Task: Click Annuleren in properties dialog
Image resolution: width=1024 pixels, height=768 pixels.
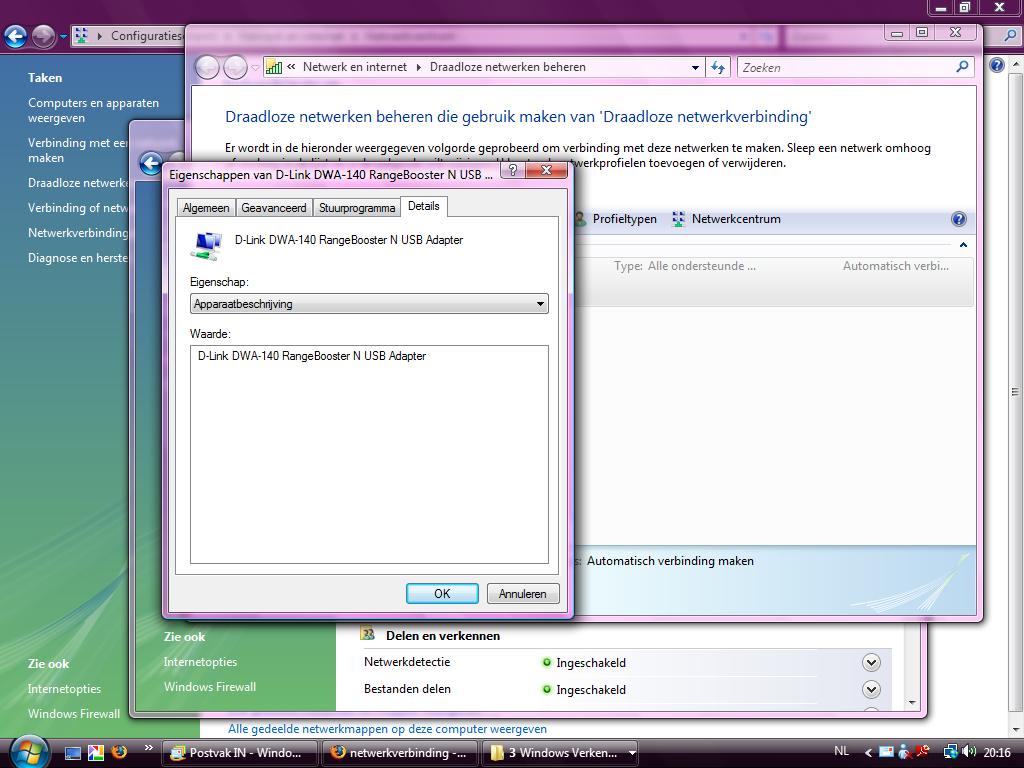Action: (x=522, y=594)
